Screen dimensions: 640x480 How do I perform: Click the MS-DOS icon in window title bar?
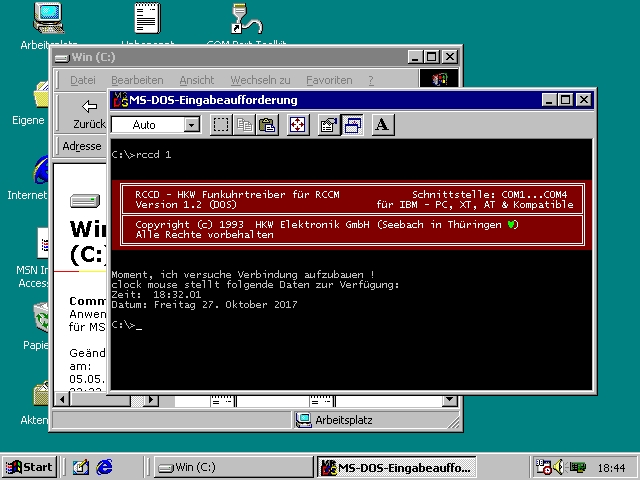pos(120,100)
